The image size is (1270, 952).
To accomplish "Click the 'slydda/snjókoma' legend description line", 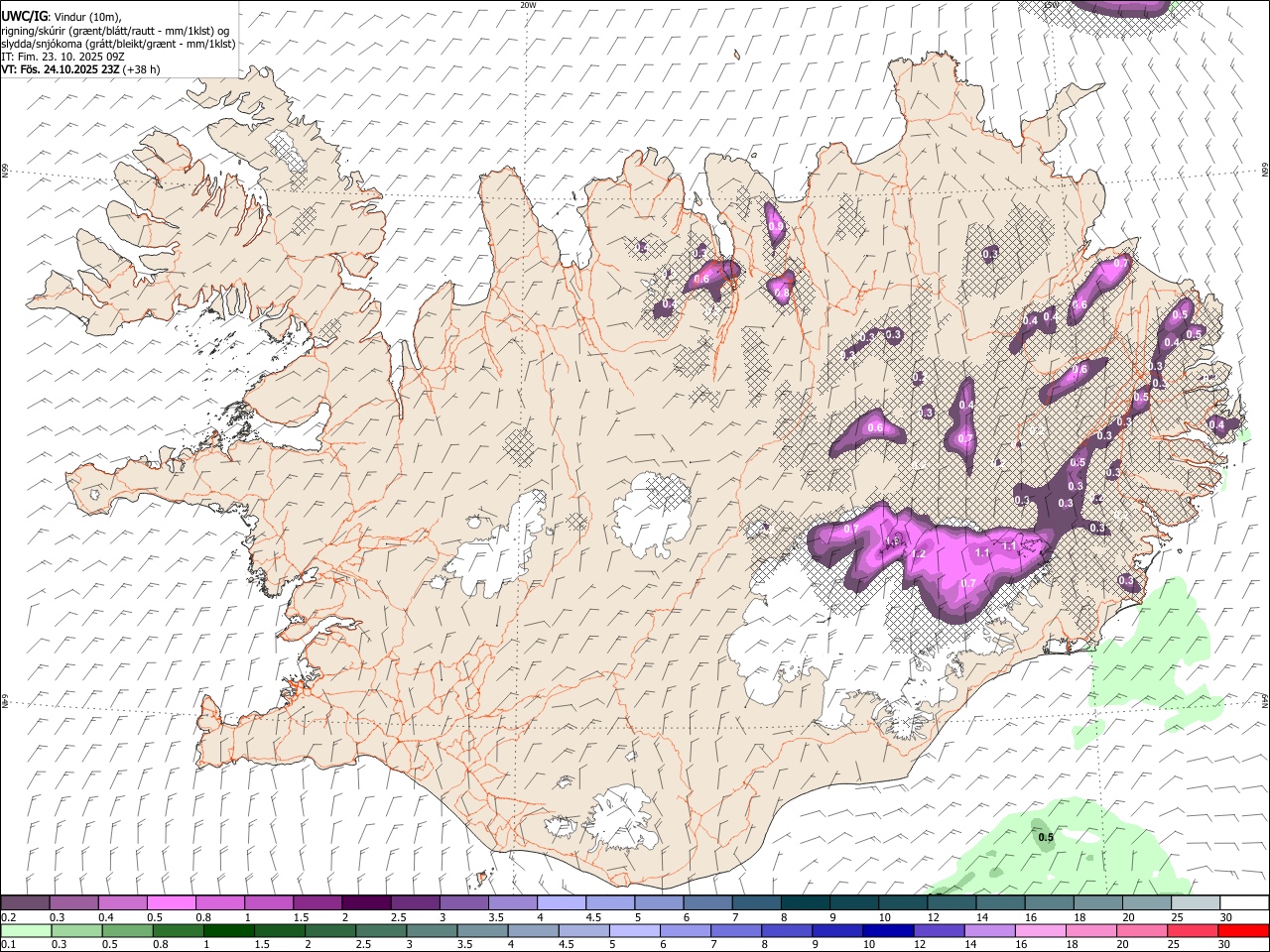I will tap(118, 44).
